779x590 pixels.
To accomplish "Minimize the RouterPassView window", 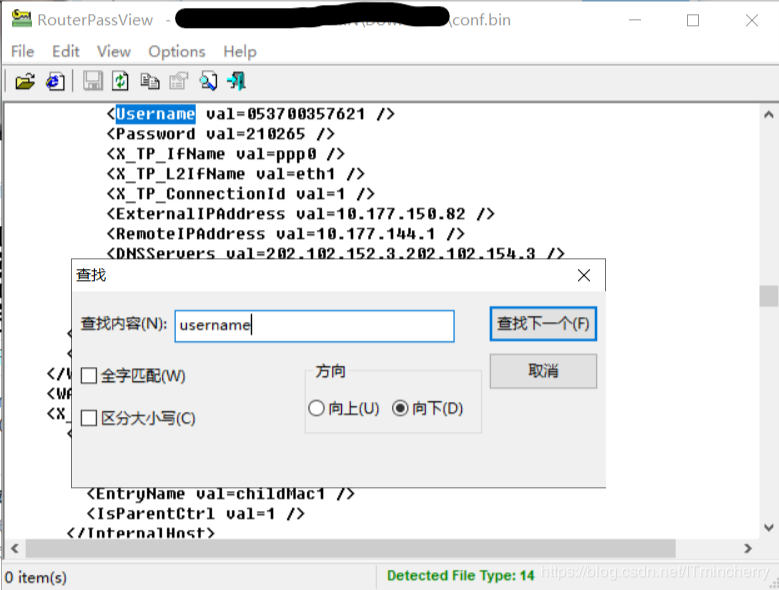I will (x=635, y=20).
